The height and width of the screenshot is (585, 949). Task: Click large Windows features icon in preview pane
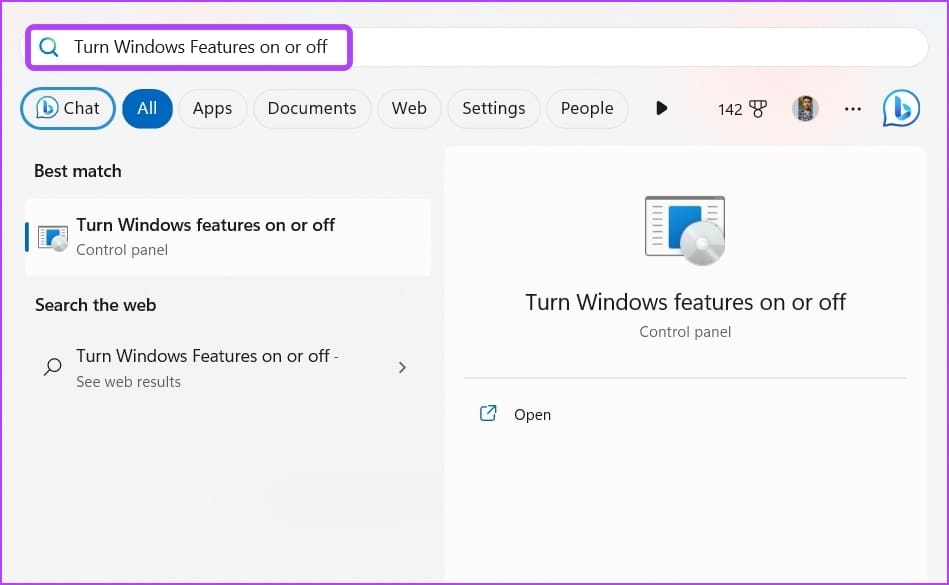pos(685,230)
